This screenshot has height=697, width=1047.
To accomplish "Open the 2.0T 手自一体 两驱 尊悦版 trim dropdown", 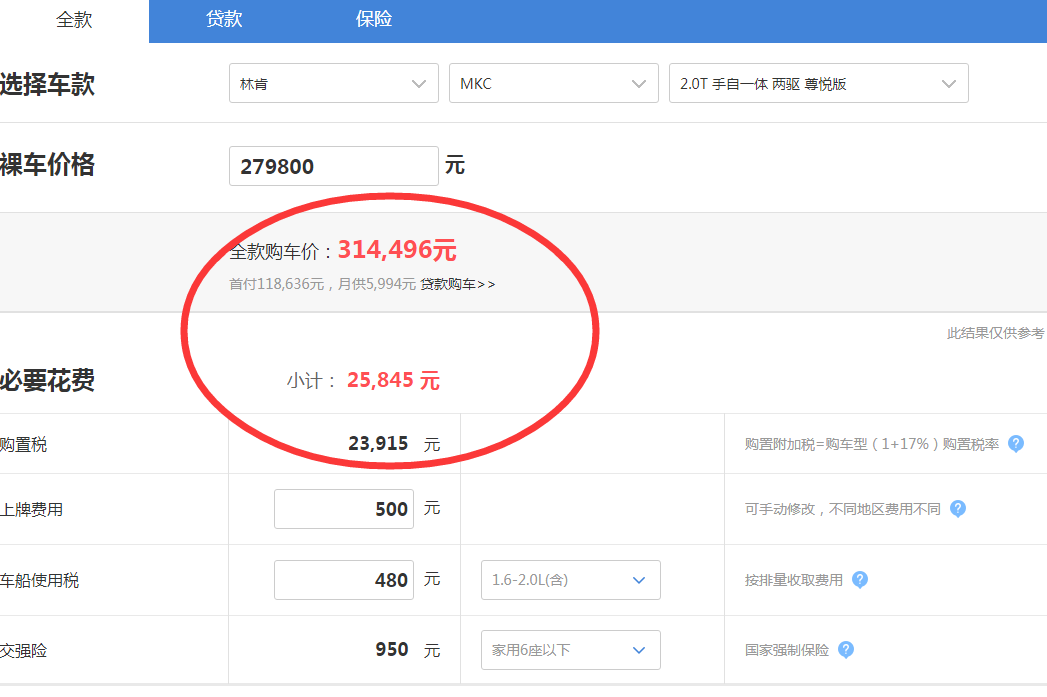I will point(819,83).
